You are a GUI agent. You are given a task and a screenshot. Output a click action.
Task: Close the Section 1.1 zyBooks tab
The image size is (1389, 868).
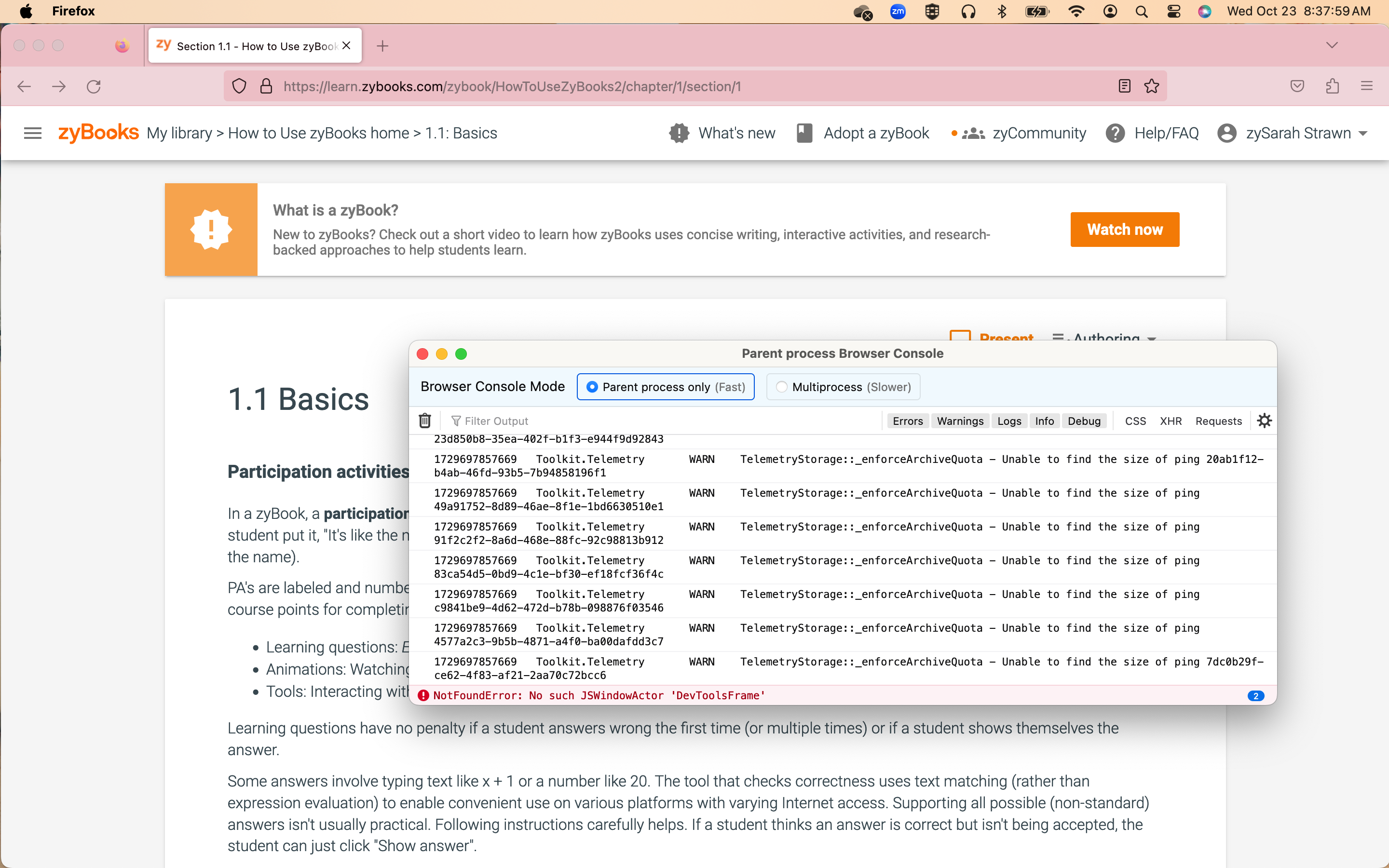pos(346,45)
